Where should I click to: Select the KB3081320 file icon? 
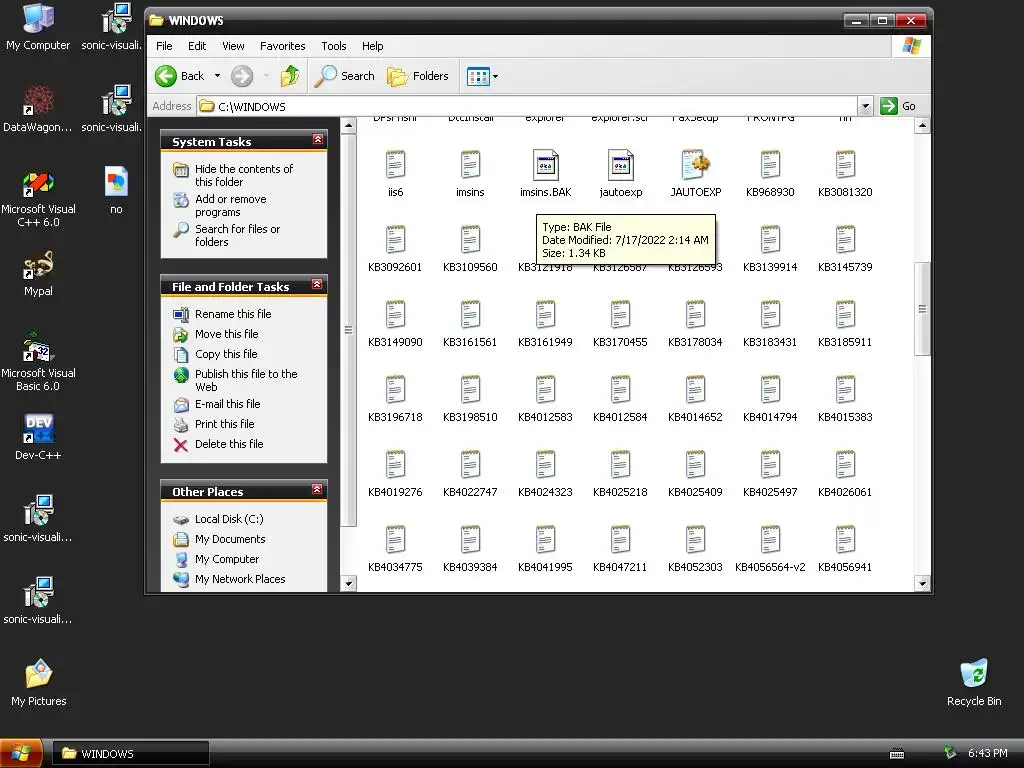(x=845, y=165)
